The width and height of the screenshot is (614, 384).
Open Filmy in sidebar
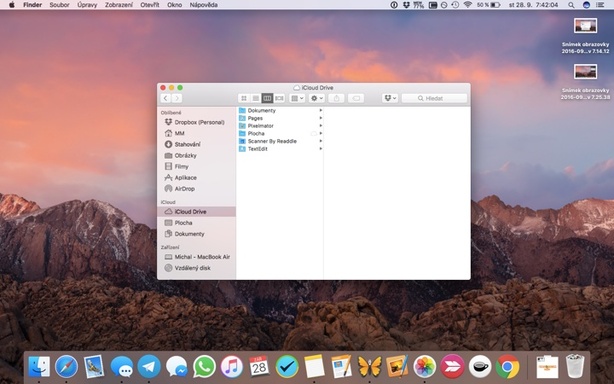(x=196, y=166)
